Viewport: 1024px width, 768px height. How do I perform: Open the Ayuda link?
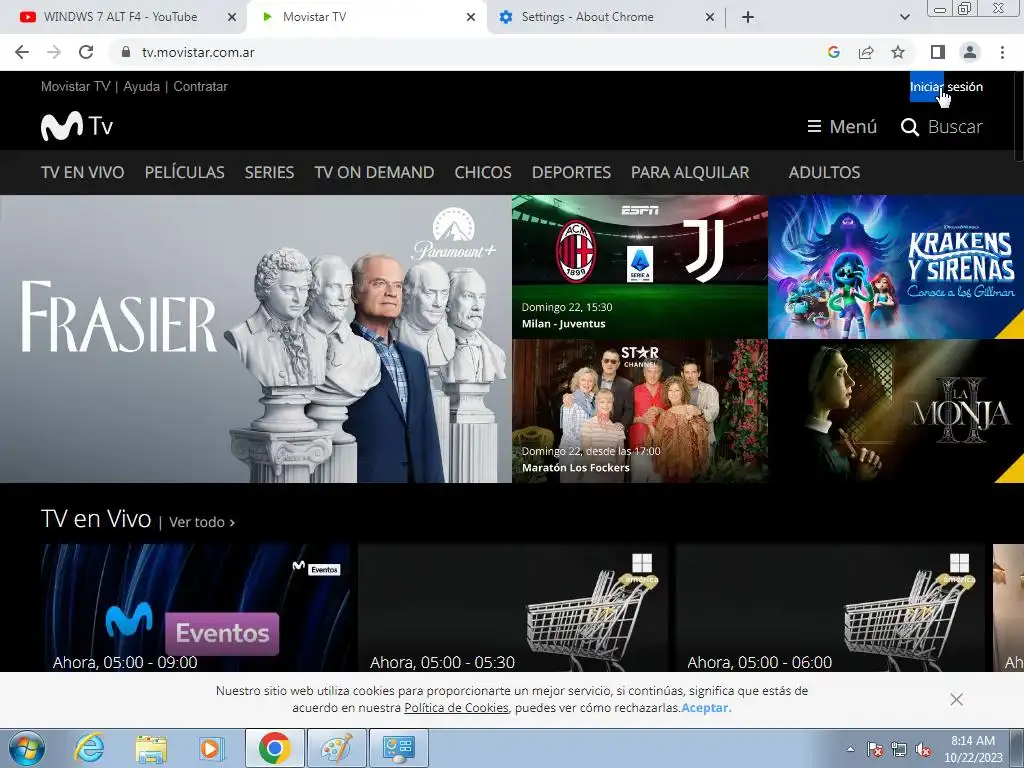pos(142,86)
